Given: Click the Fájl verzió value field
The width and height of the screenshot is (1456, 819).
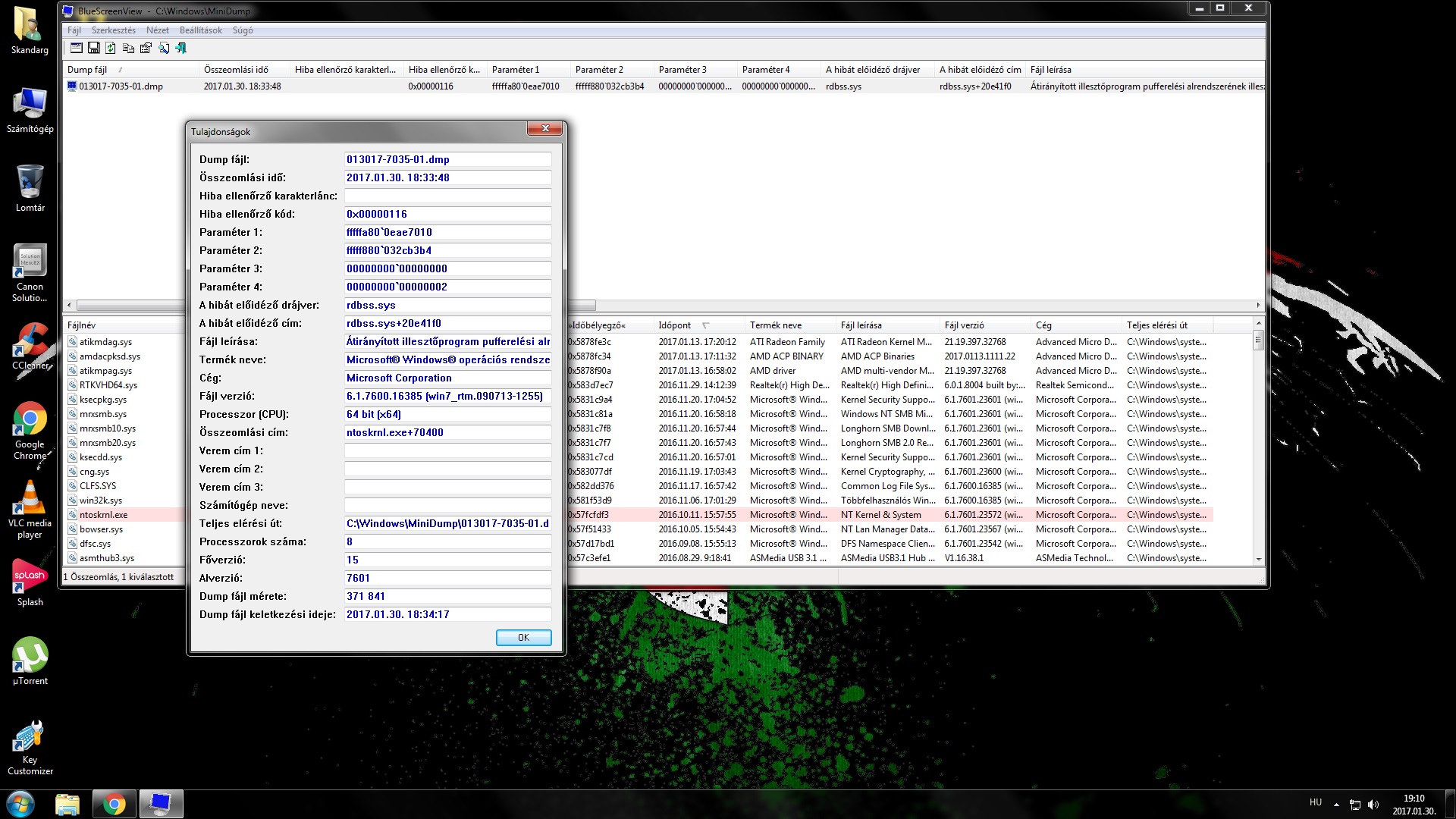Looking at the screenshot, I should click(x=447, y=396).
